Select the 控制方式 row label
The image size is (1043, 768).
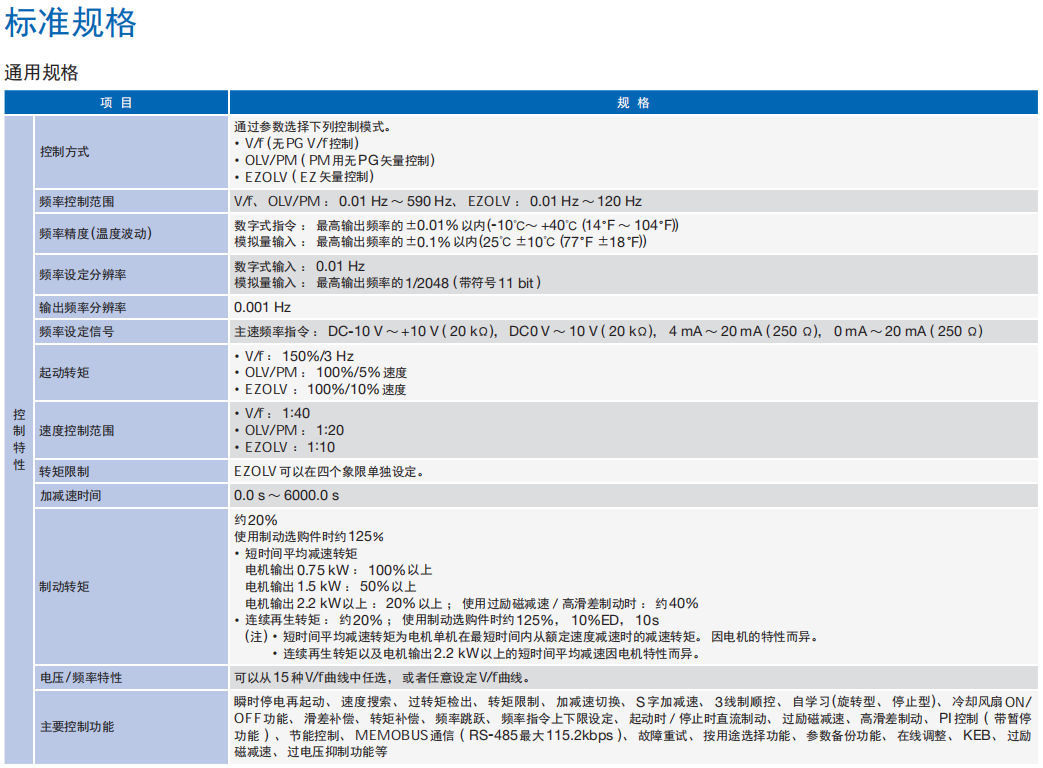(x=65, y=152)
